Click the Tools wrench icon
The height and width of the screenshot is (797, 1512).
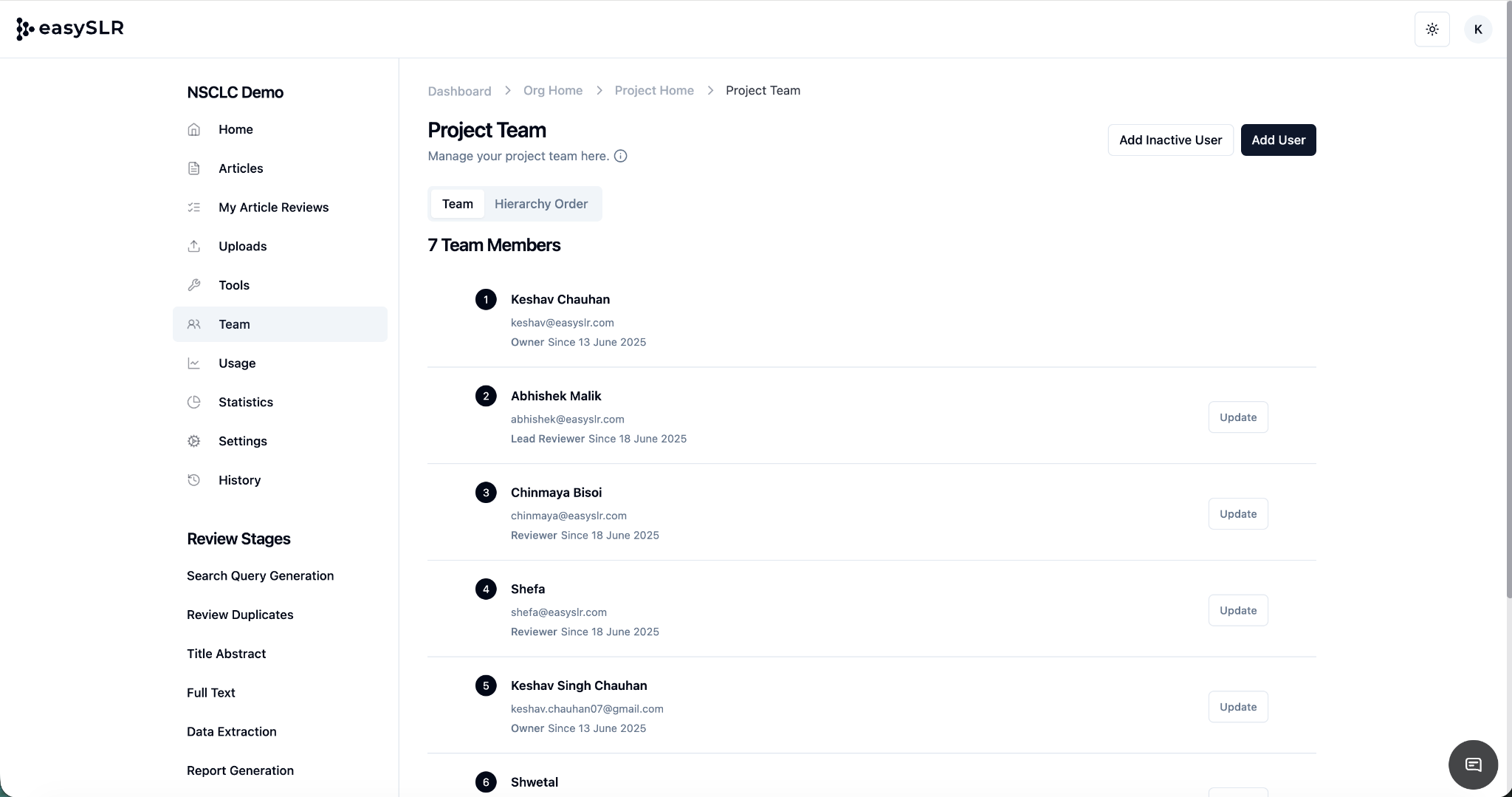point(194,285)
